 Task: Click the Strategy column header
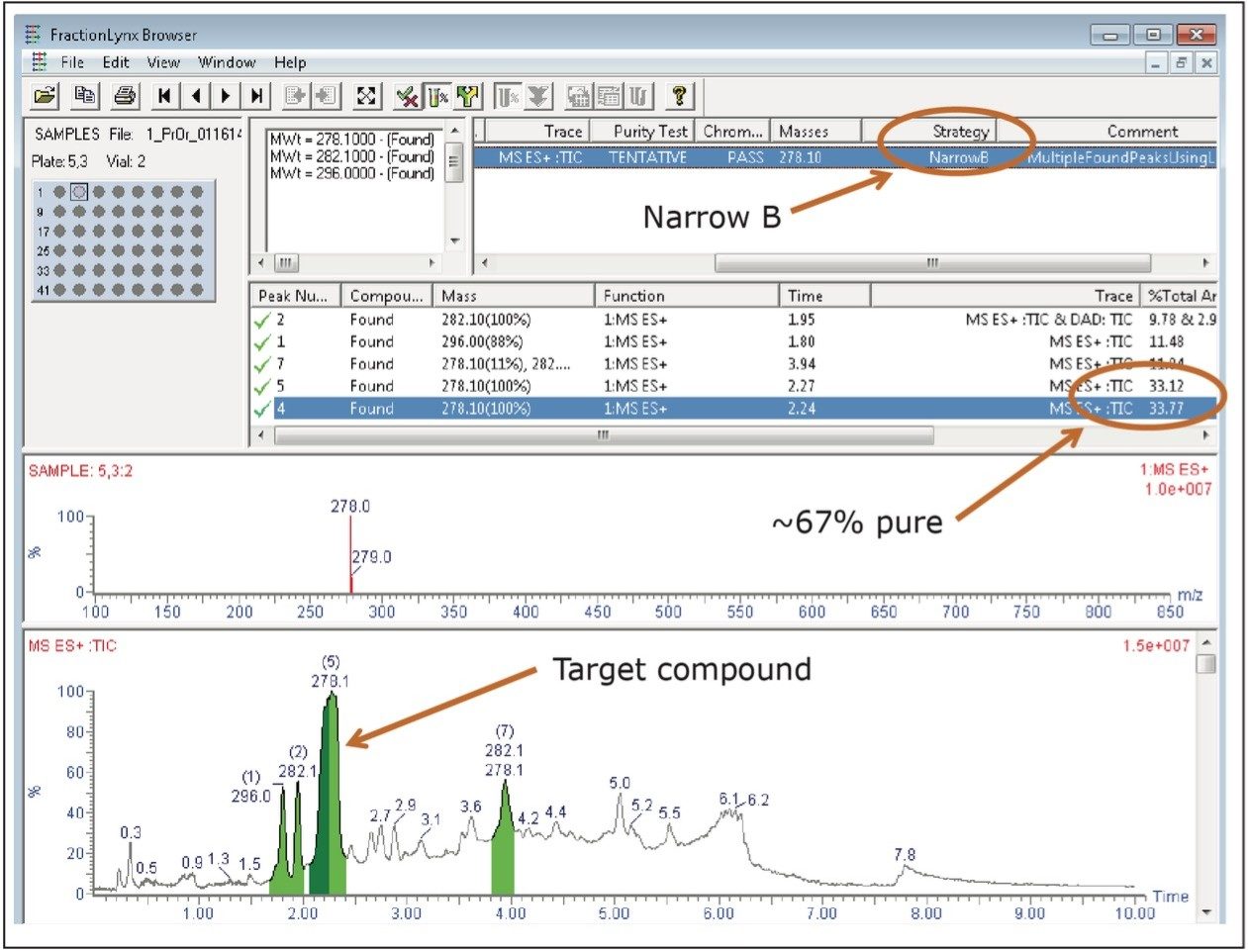click(959, 132)
